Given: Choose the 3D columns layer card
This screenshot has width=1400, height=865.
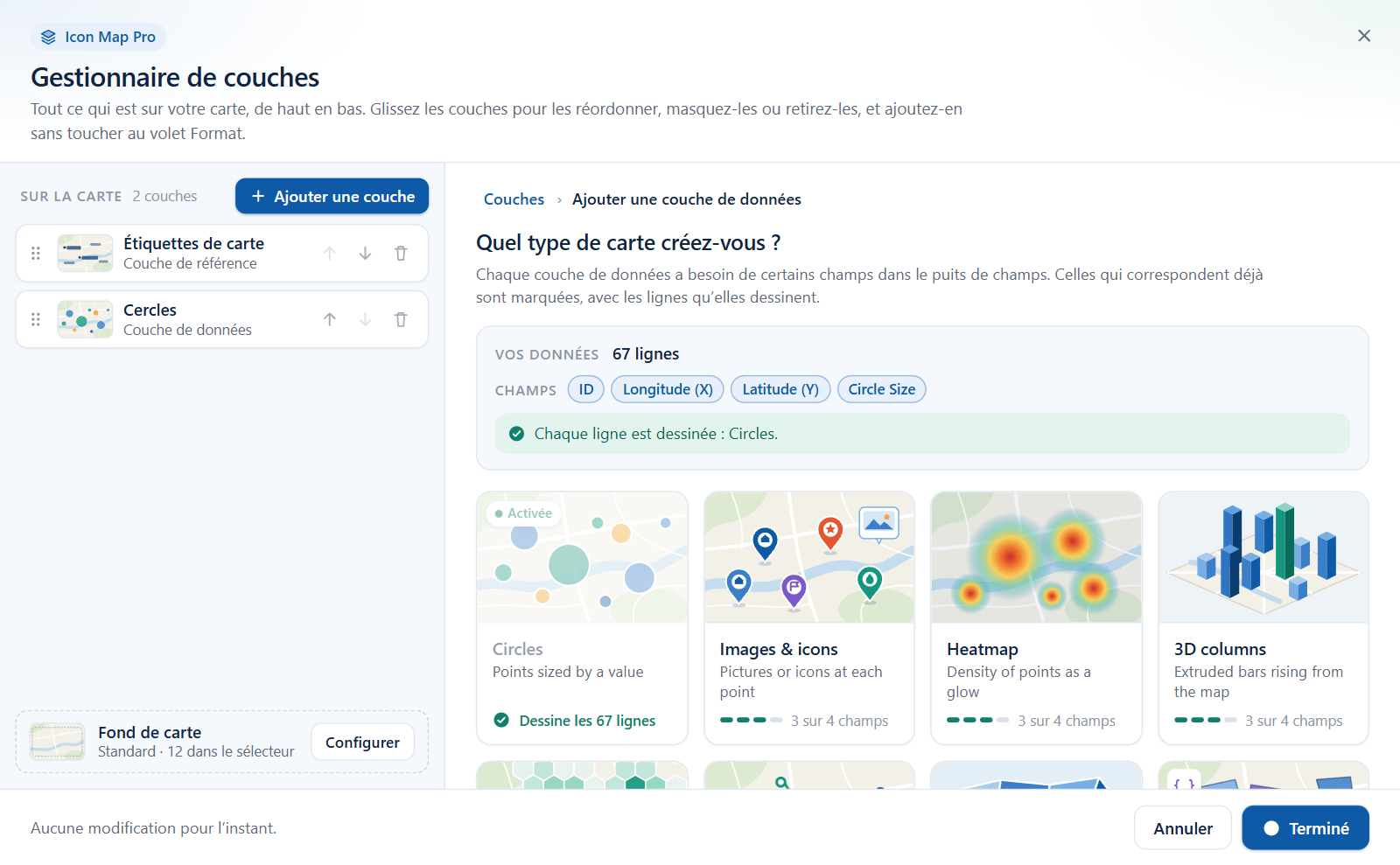Looking at the screenshot, I should [1263, 618].
